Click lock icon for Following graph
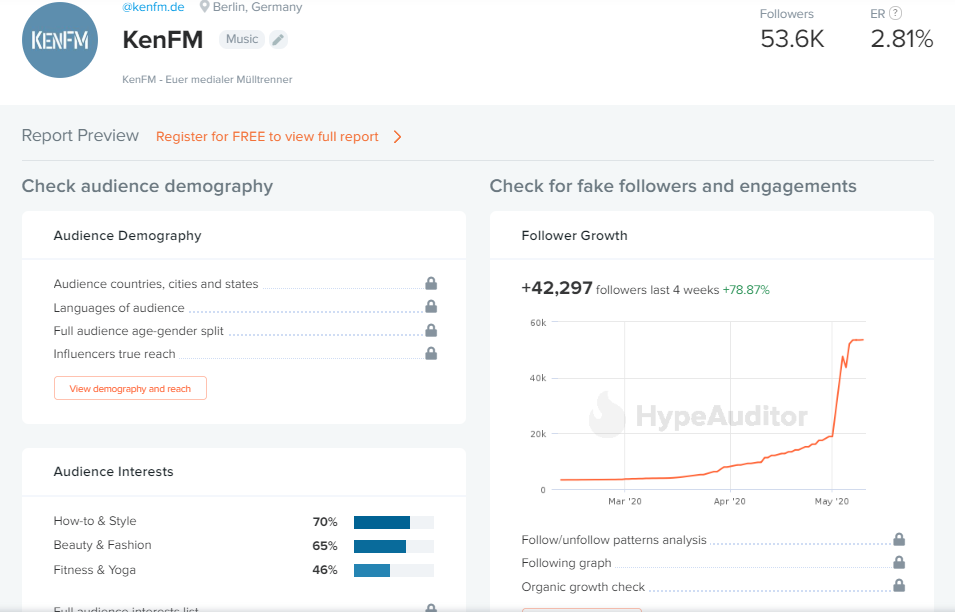The width and height of the screenshot is (955, 612). coord(899,562)
